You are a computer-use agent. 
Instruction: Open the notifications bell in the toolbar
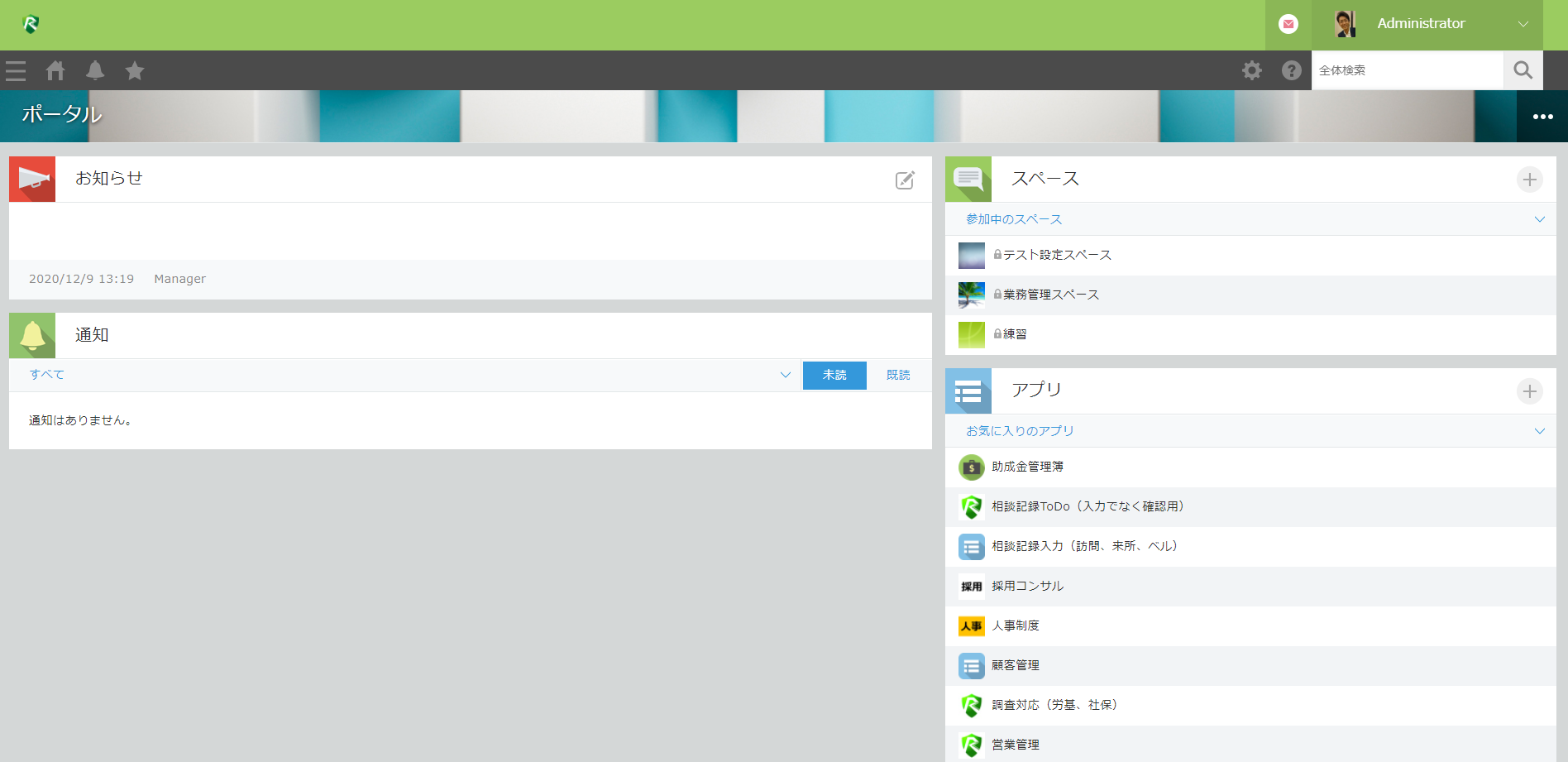(x=95, y=71)
